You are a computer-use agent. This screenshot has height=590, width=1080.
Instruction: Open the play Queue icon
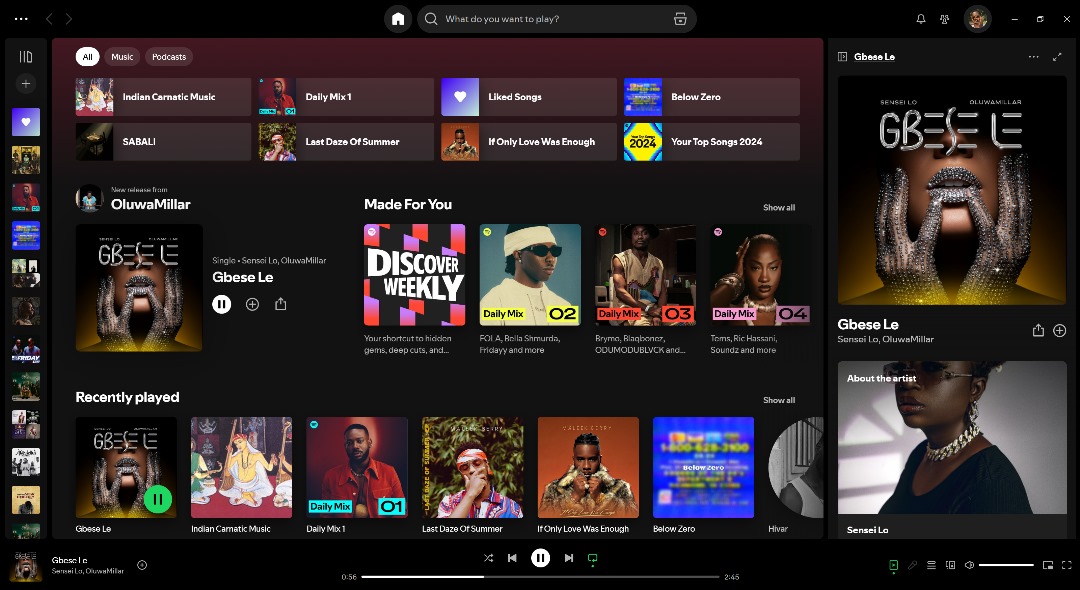click(x=931, y=565)
